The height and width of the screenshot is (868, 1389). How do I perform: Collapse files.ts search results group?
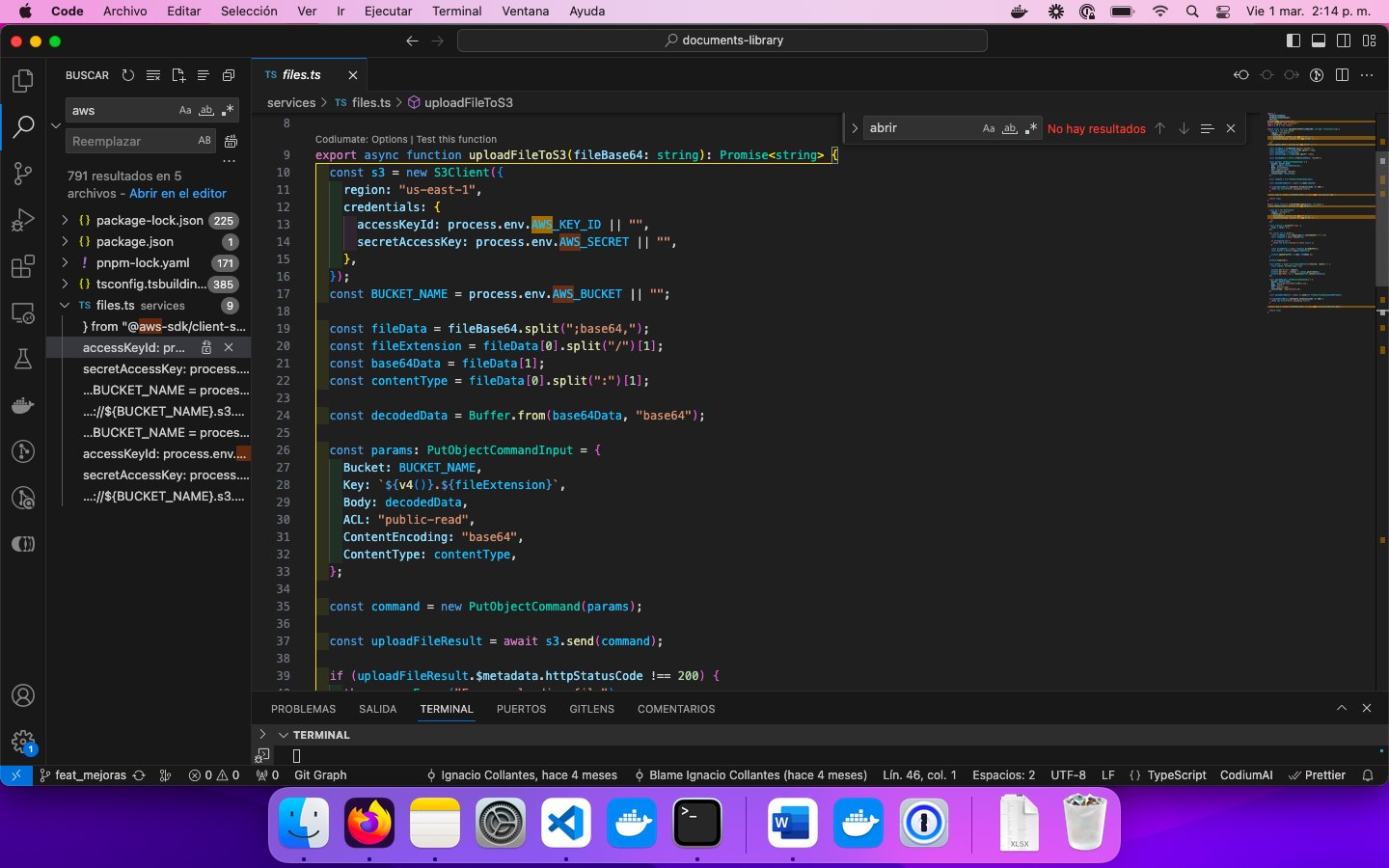[65, 306]
